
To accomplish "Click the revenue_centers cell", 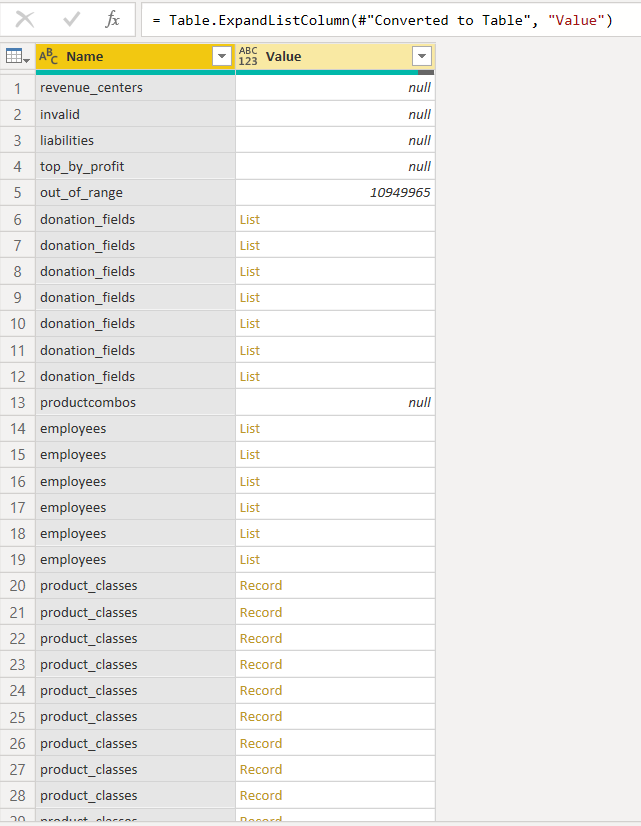I will [135, 87].
